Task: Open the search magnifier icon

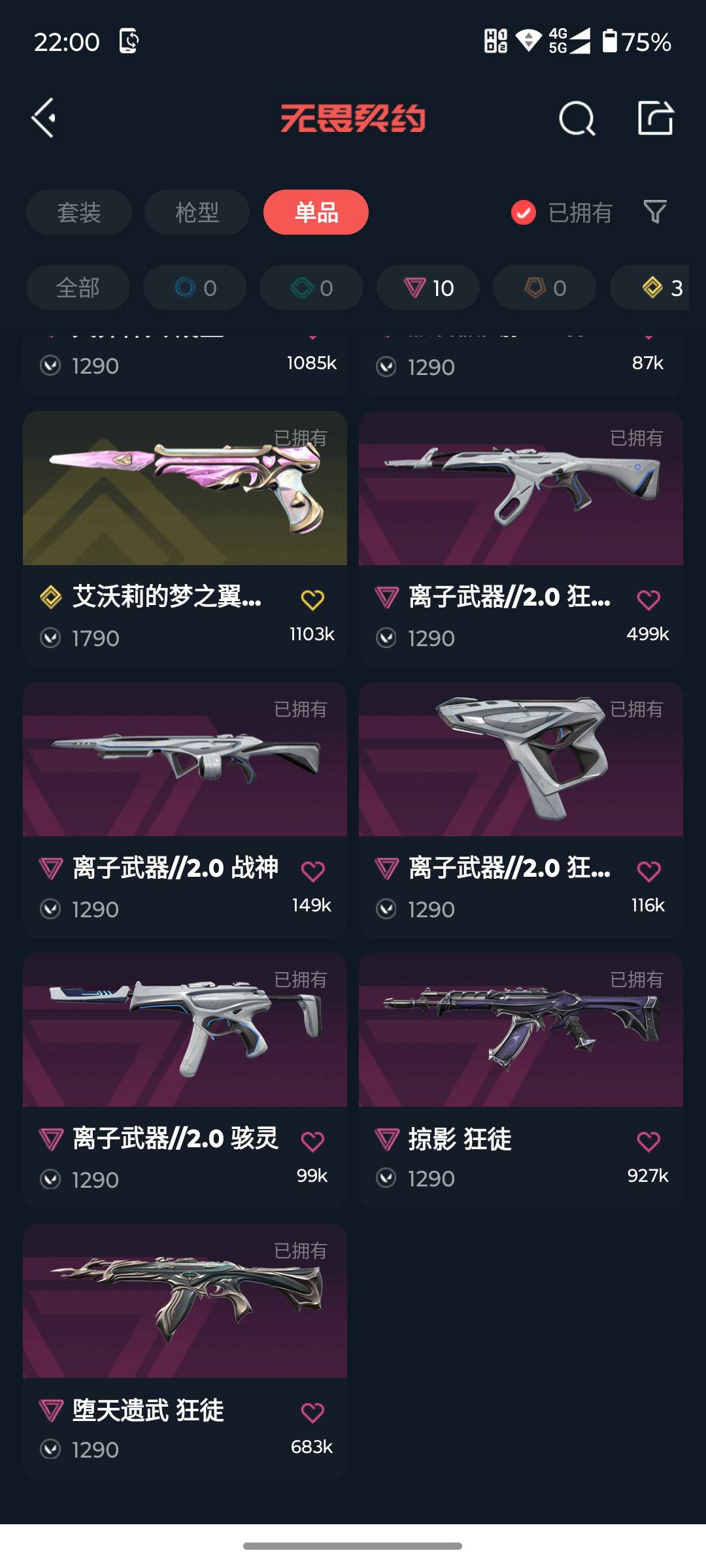Action: [x=577, y=118]
